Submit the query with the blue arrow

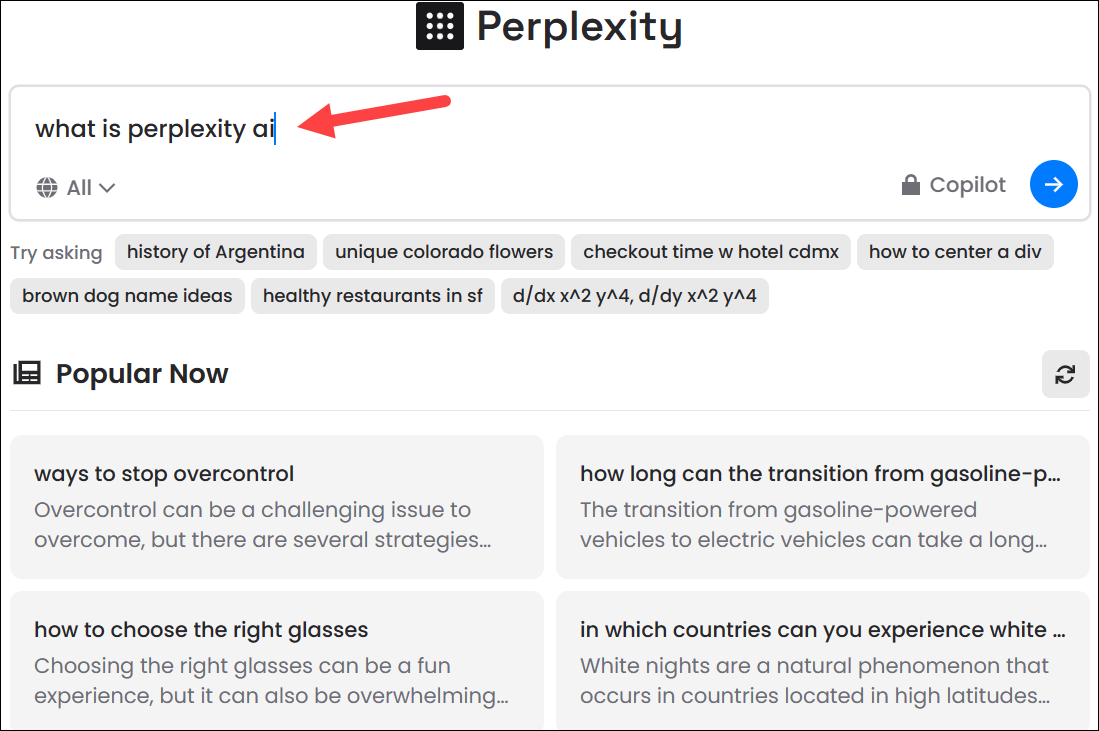[x=1053, y=184]
